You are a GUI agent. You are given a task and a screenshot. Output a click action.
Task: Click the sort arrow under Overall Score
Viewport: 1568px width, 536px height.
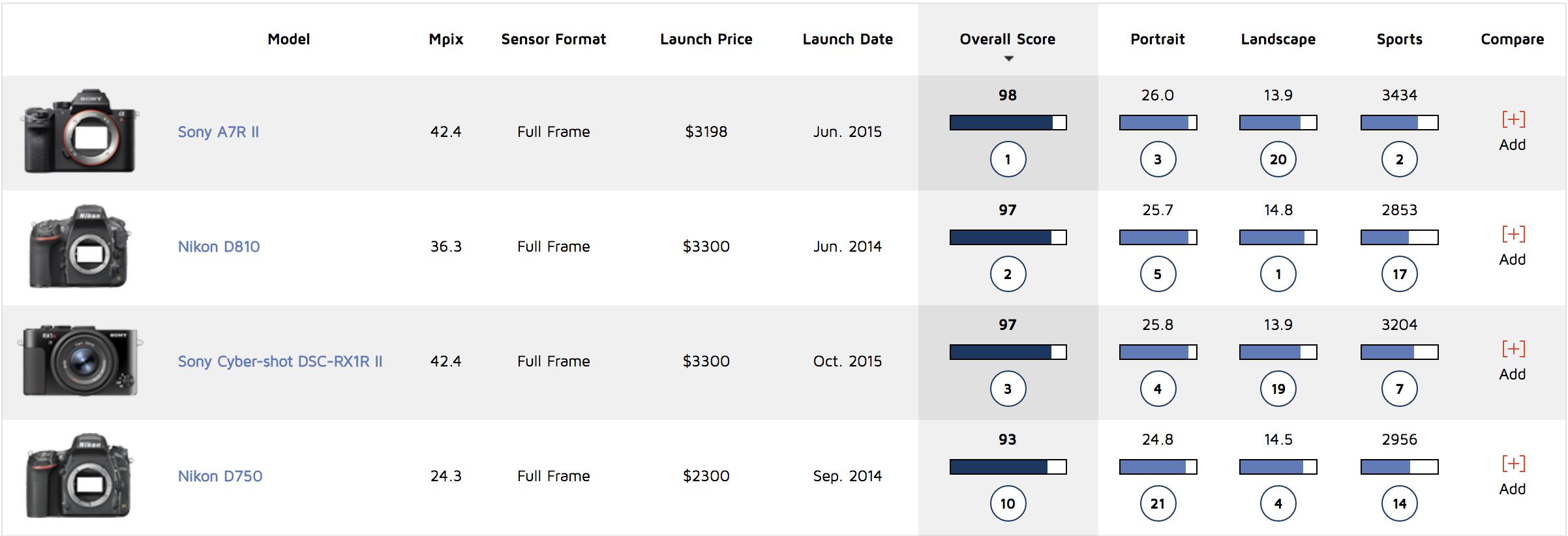pos(1008,59)
